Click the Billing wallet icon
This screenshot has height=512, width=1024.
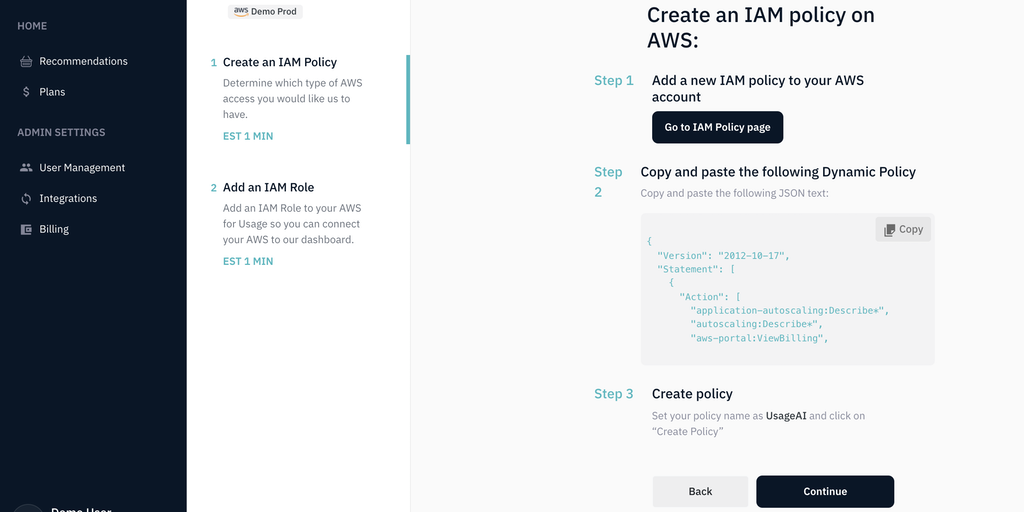pyautogui.click(x=26, y=229)
